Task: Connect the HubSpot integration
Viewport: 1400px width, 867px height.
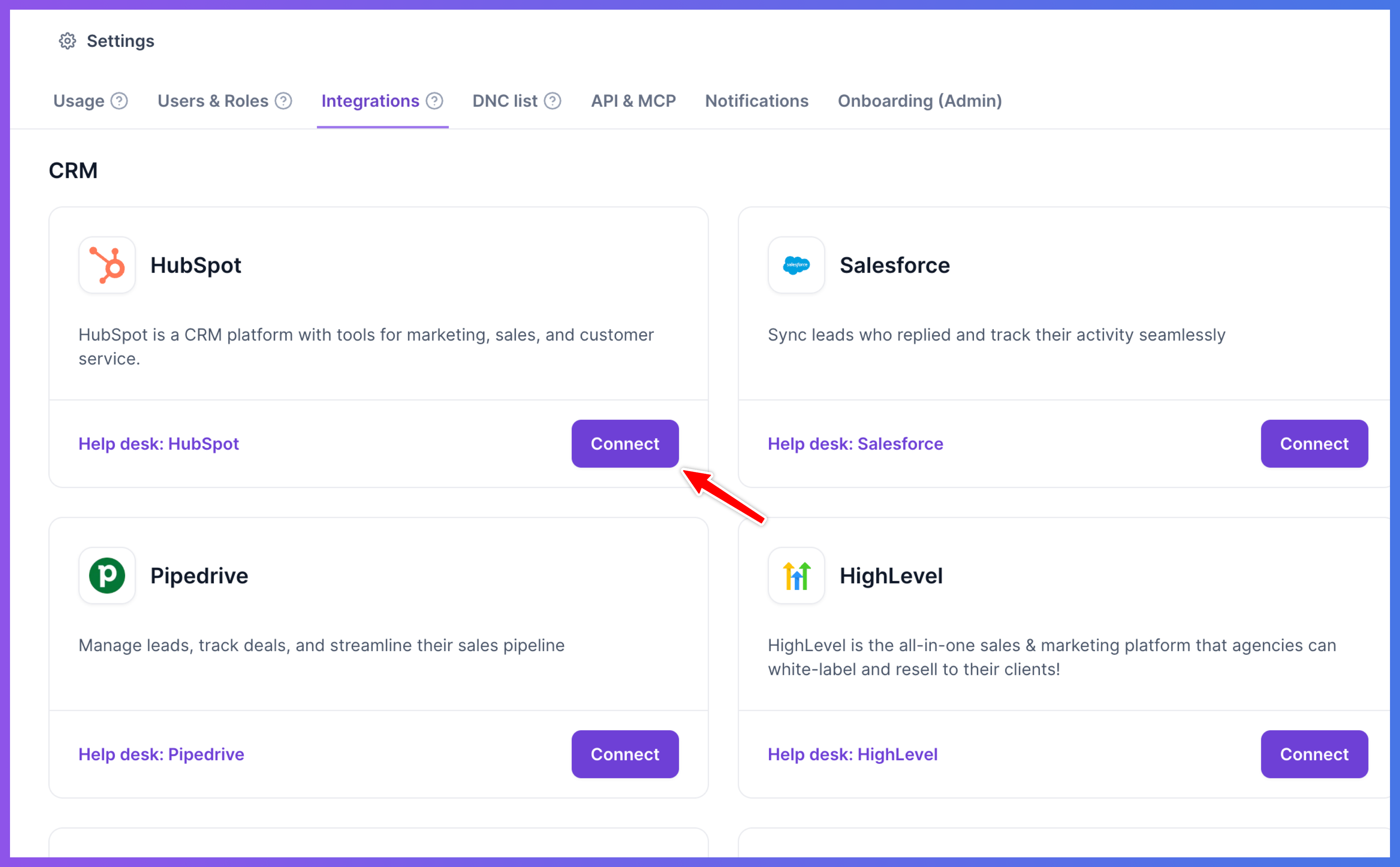Action: 625,444
